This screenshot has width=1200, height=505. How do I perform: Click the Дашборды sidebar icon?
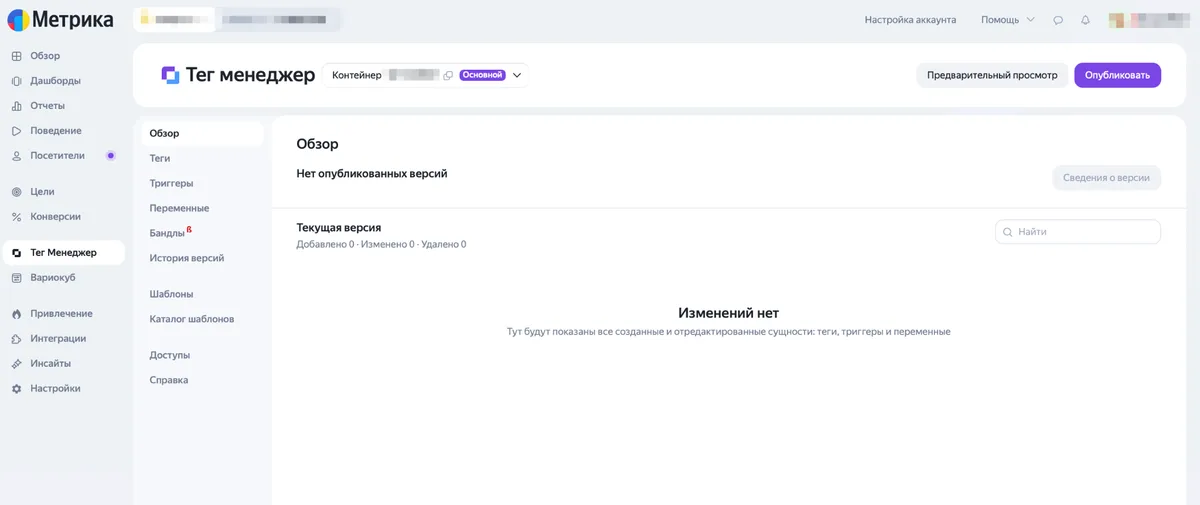click(16, 81)
